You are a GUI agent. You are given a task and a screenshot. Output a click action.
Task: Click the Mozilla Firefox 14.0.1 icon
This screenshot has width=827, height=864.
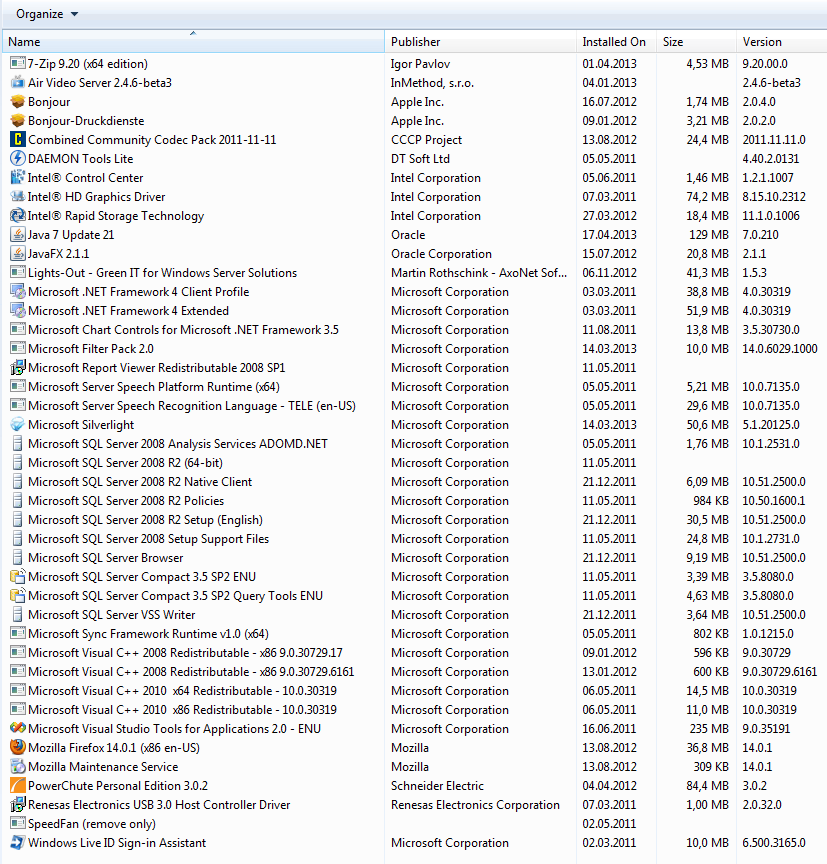point(18,748)
